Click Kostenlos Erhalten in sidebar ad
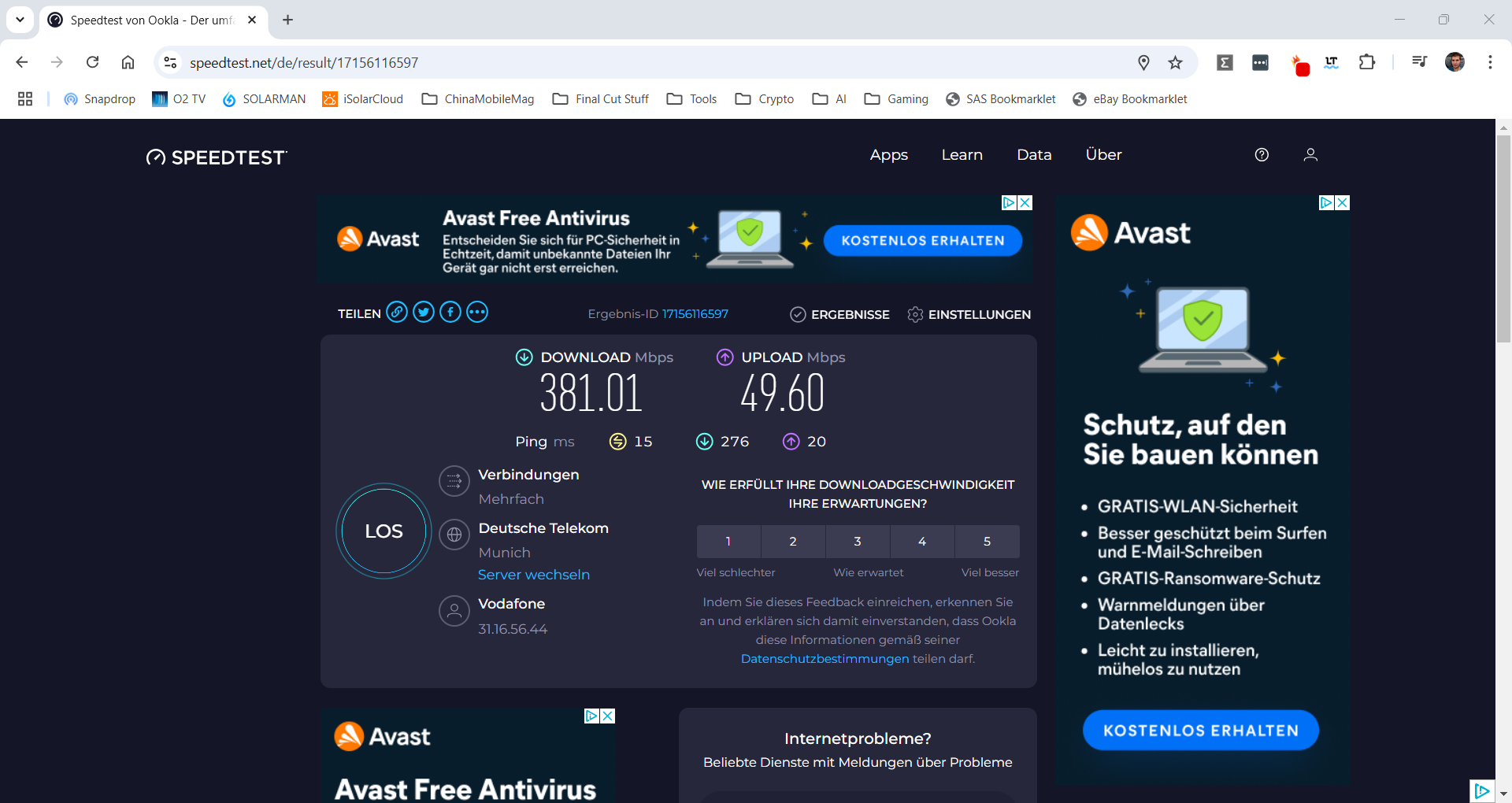 point(1201,731)
